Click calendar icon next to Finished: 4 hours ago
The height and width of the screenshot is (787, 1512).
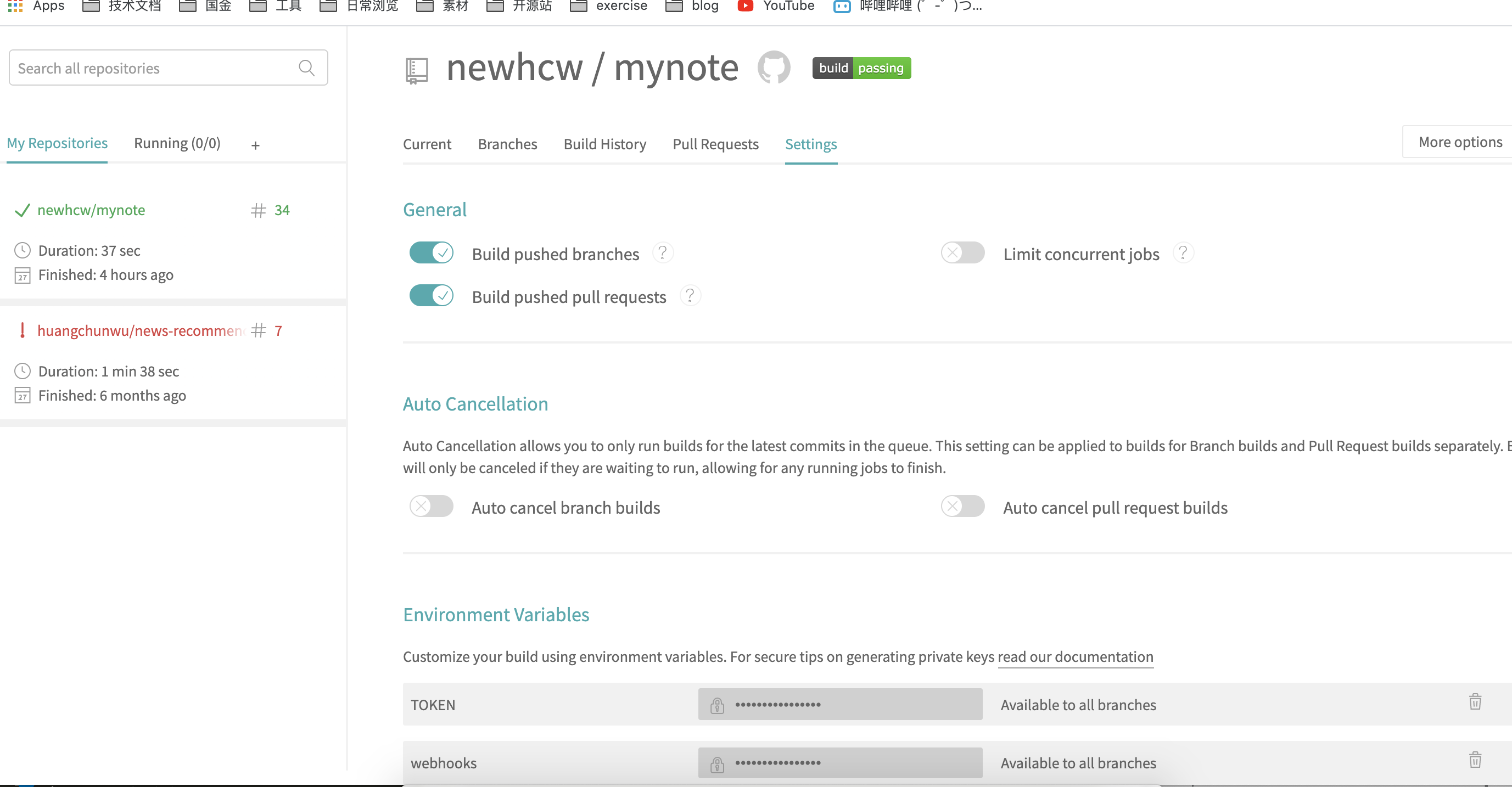coord(23,276)
